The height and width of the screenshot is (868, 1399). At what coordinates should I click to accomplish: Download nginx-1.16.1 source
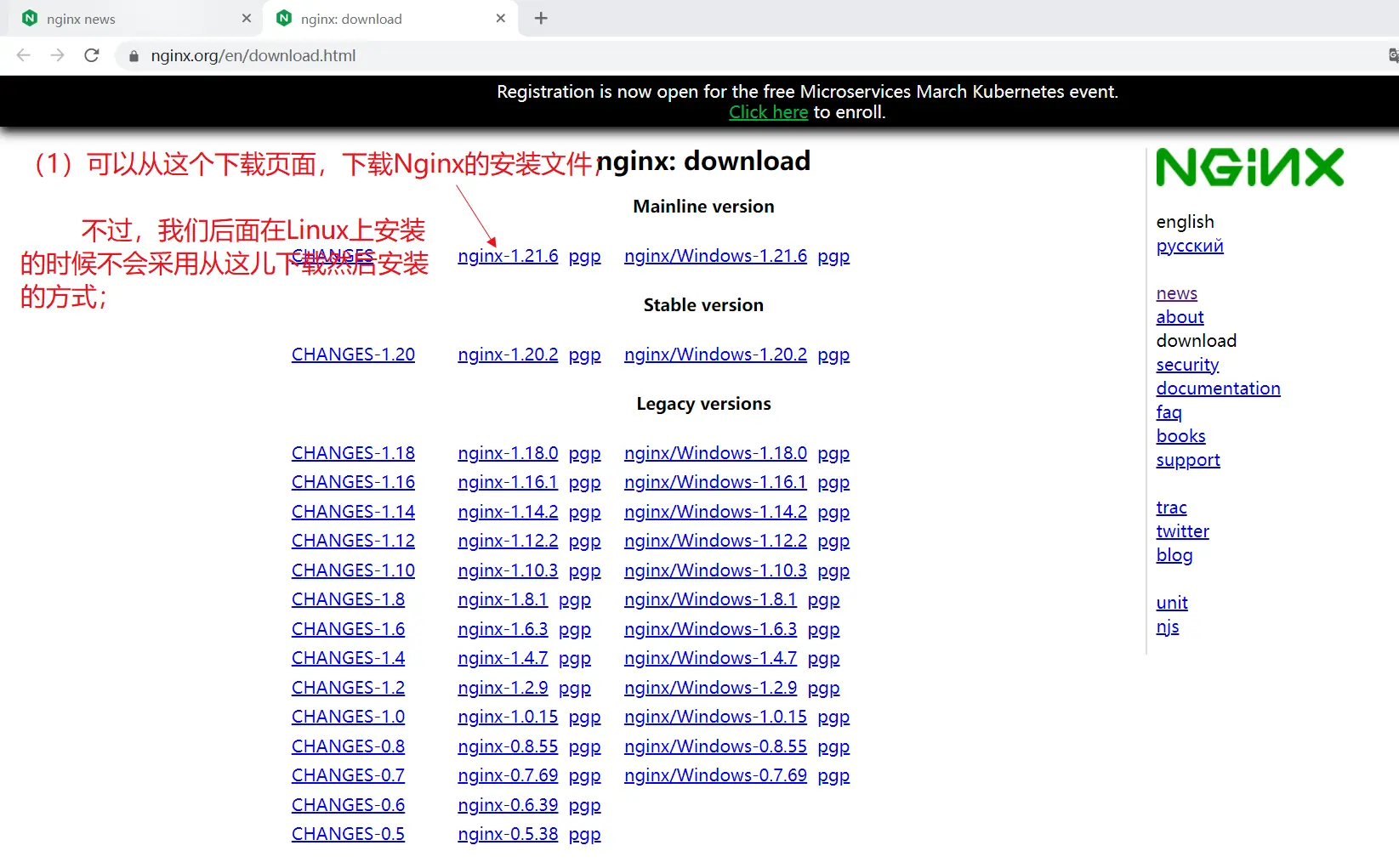click(508, 482)
